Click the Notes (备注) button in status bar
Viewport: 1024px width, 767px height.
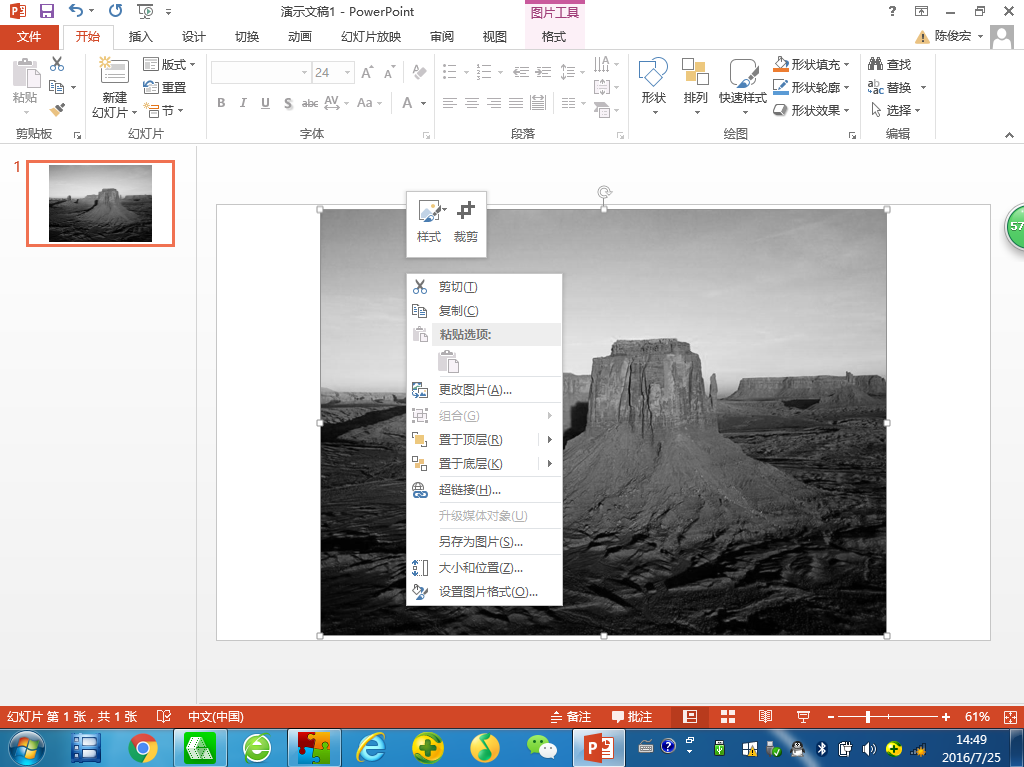(x=570, y=717)
